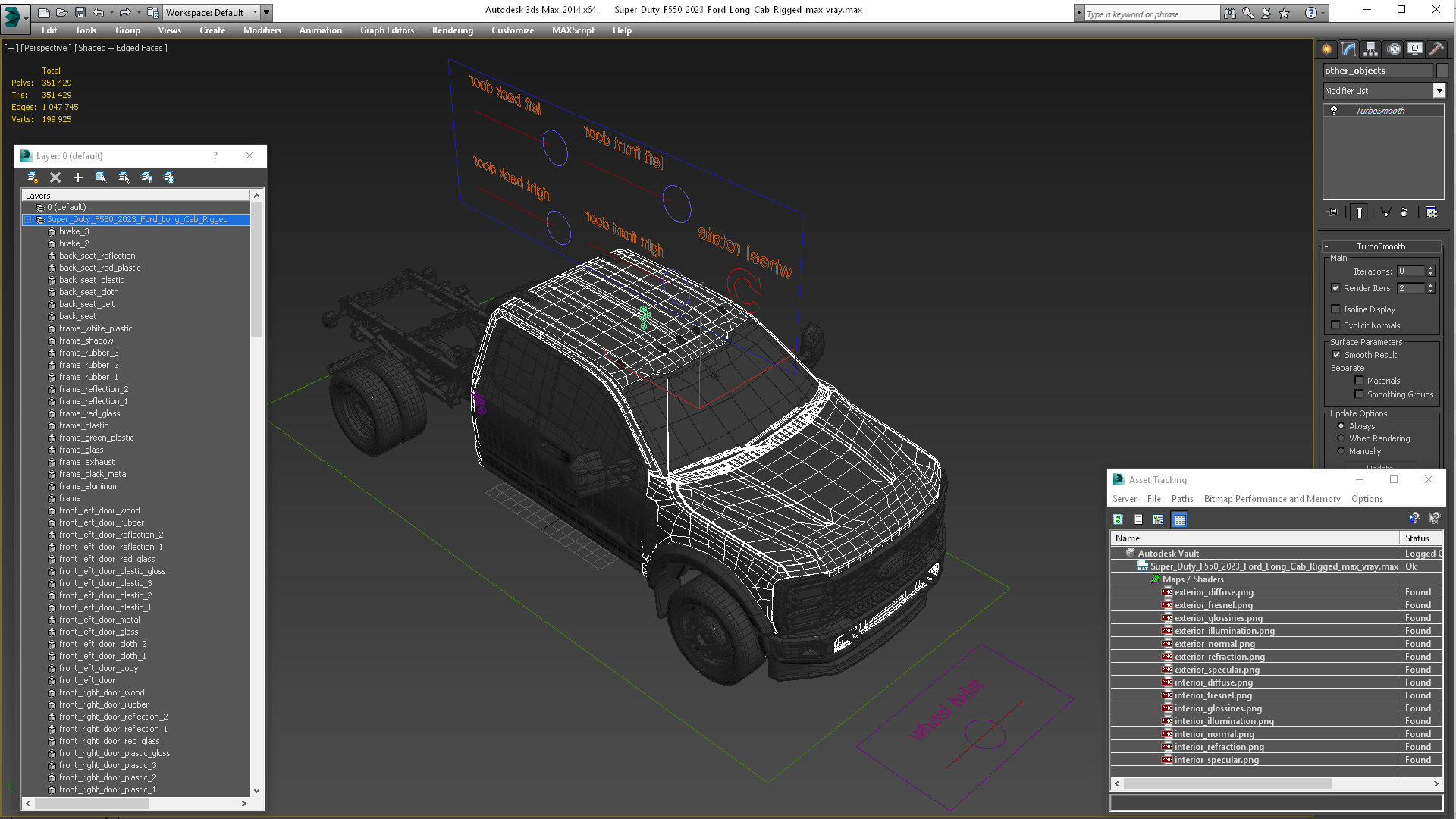Open the Motion command panel tab
Viewport: 1456px width, 819px height.
point(1393,49)
